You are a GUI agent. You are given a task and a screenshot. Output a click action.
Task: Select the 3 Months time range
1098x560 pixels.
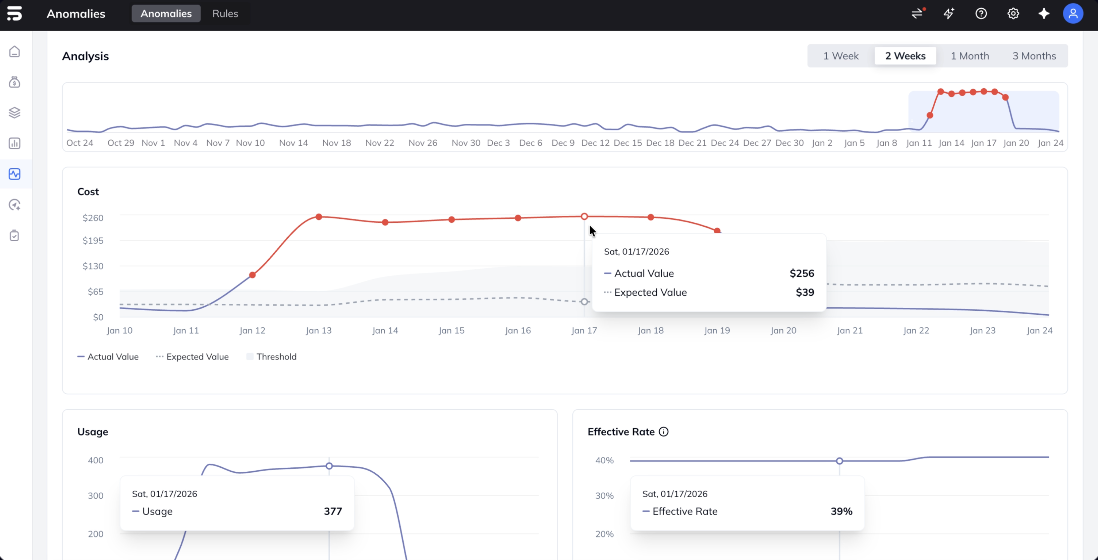point(1033,56)
